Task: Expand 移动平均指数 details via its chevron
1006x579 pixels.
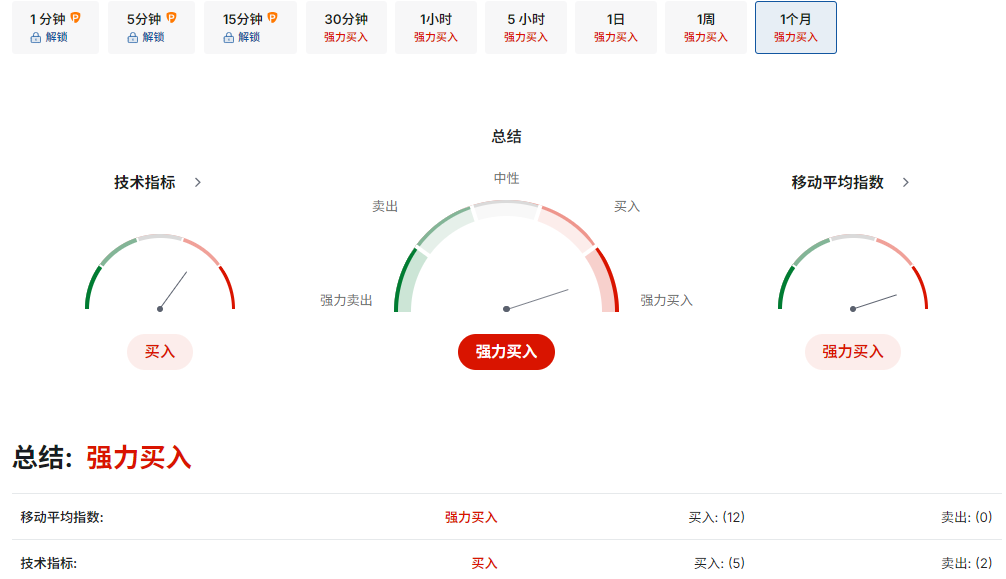Action: [x=907, y=182]
